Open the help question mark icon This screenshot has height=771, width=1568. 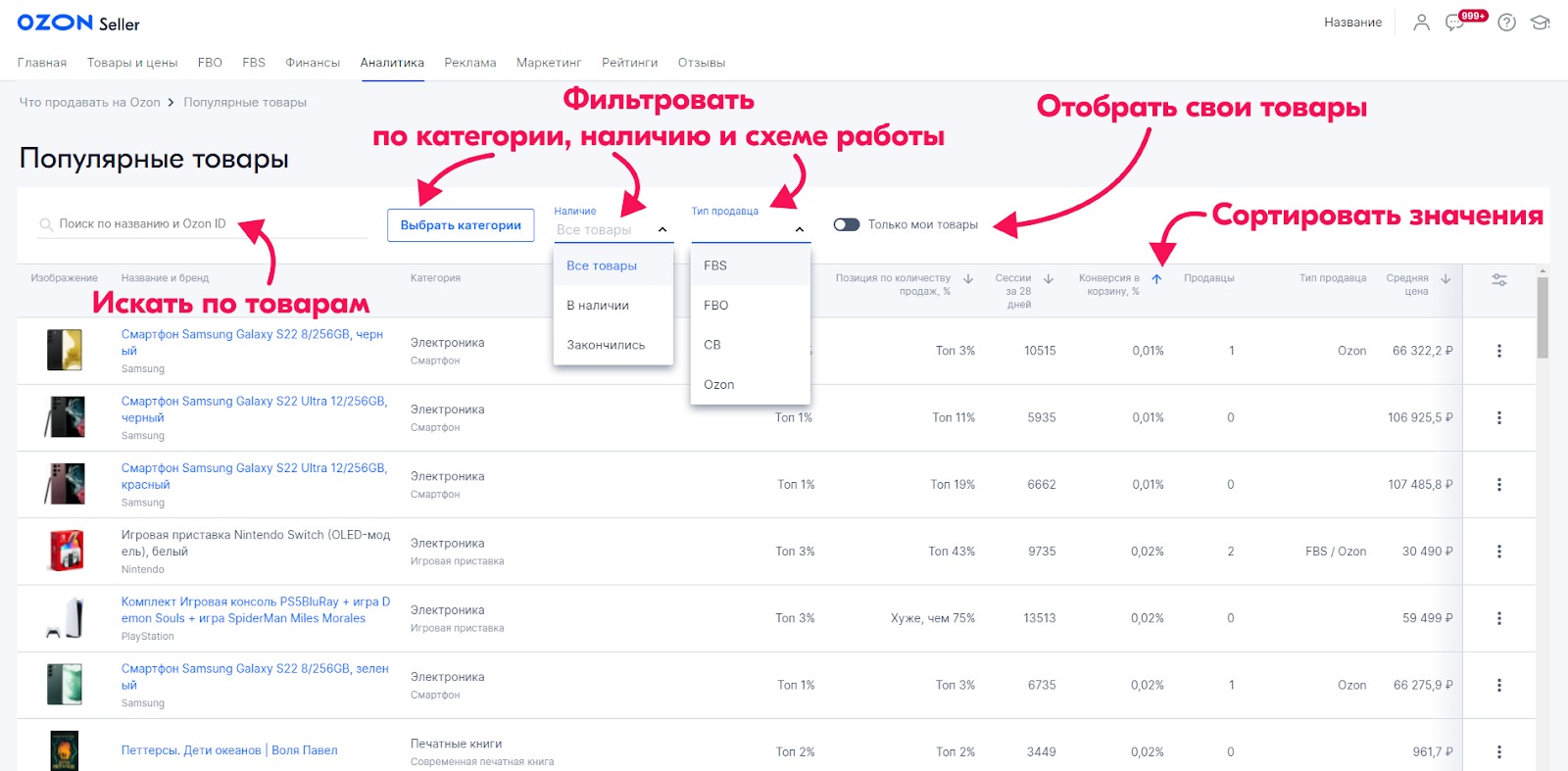point(1507,23)
